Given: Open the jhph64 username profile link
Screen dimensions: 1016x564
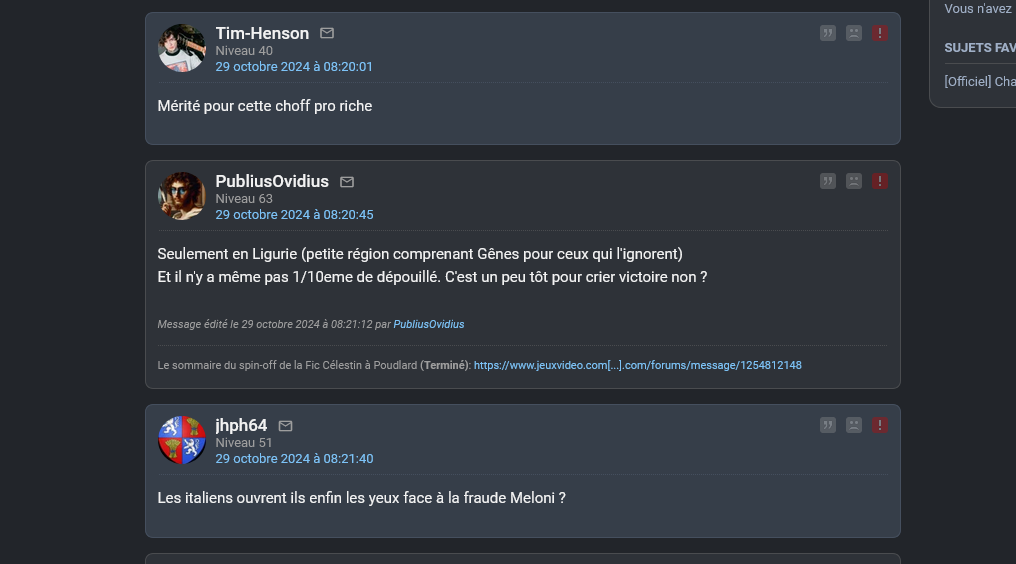Looking at the screenshot, I should click(241, 425).
